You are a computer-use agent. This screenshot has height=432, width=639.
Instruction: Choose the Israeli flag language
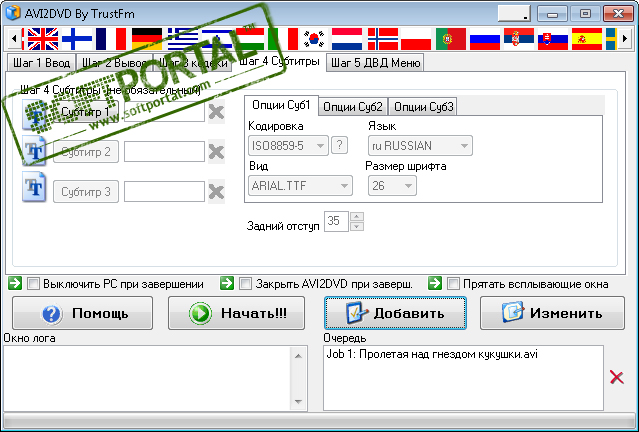217,39
